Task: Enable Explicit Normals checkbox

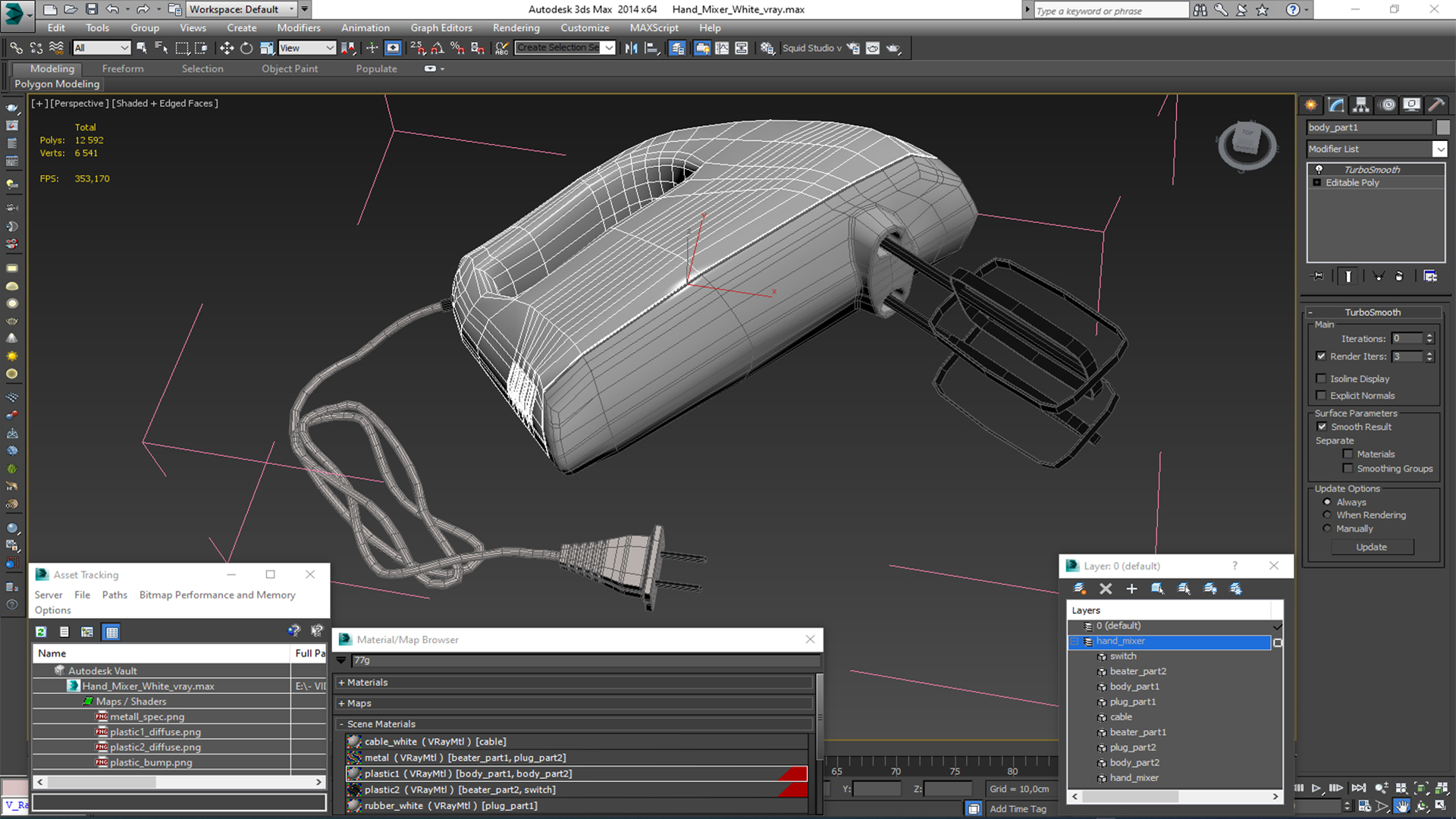Action: click(1321, 395)
